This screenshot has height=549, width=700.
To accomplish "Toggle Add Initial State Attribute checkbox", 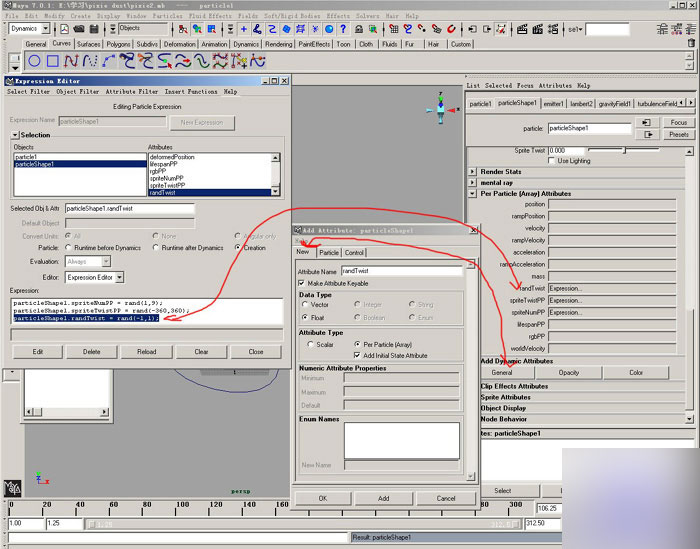I will tap(357, 355).
